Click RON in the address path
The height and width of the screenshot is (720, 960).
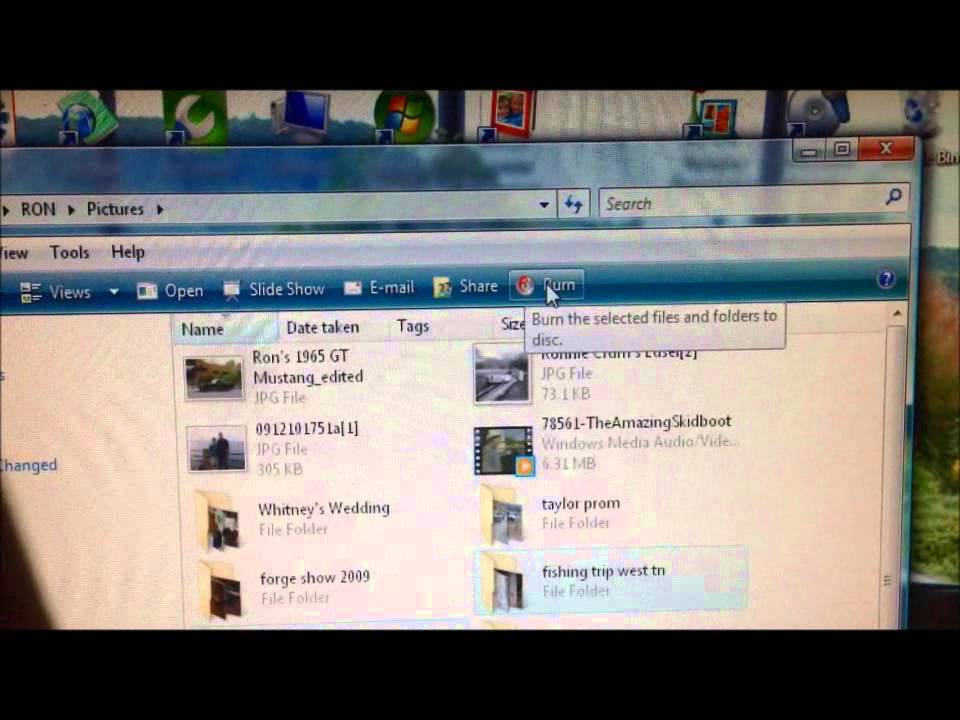coord(38,210)
